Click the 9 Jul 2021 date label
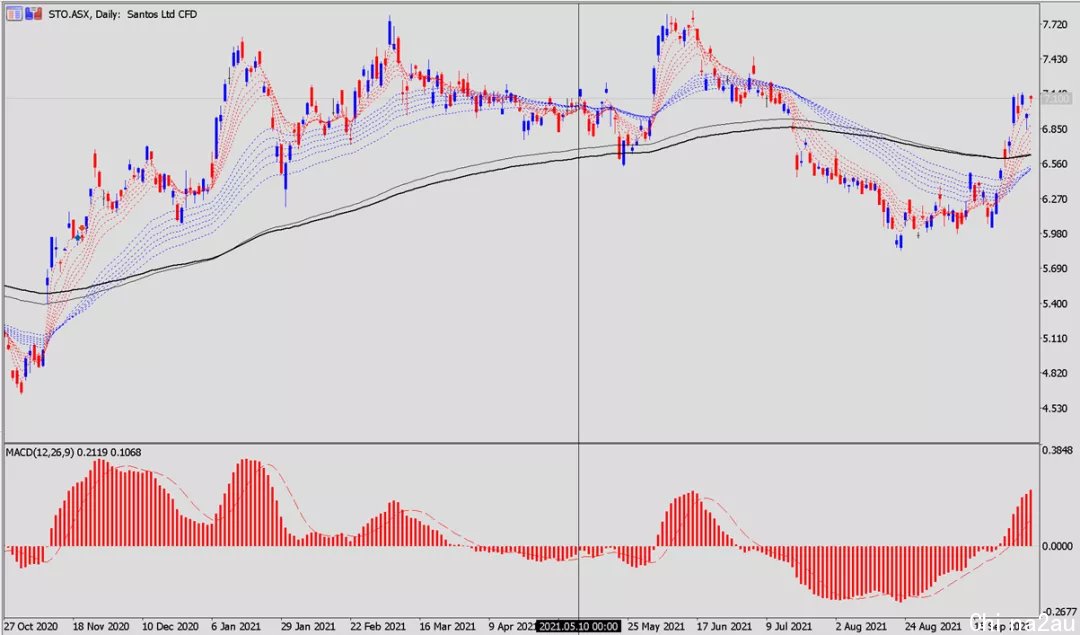Image resolution: width=1080 pixels, height=635 pixels. coord(789,626)
